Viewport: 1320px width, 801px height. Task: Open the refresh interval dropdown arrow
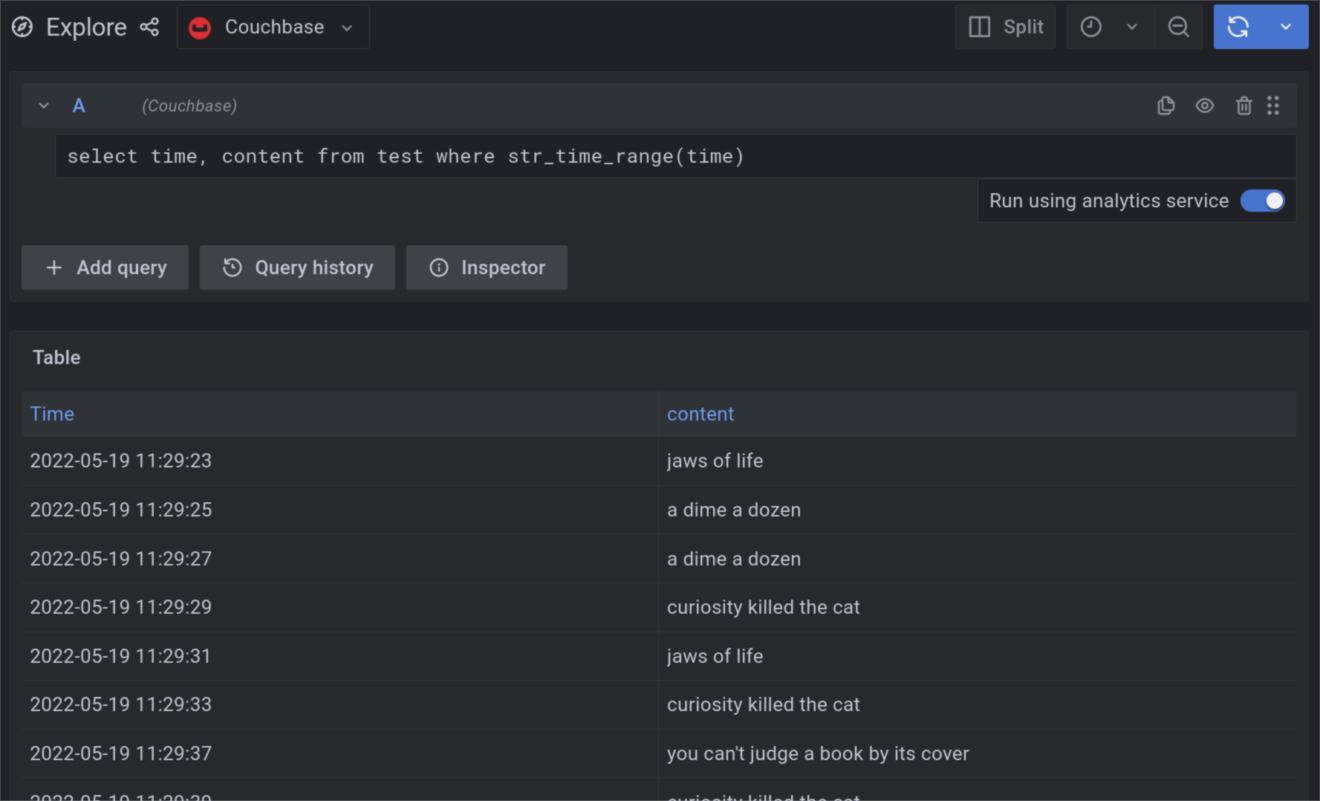coord(1286,27)
